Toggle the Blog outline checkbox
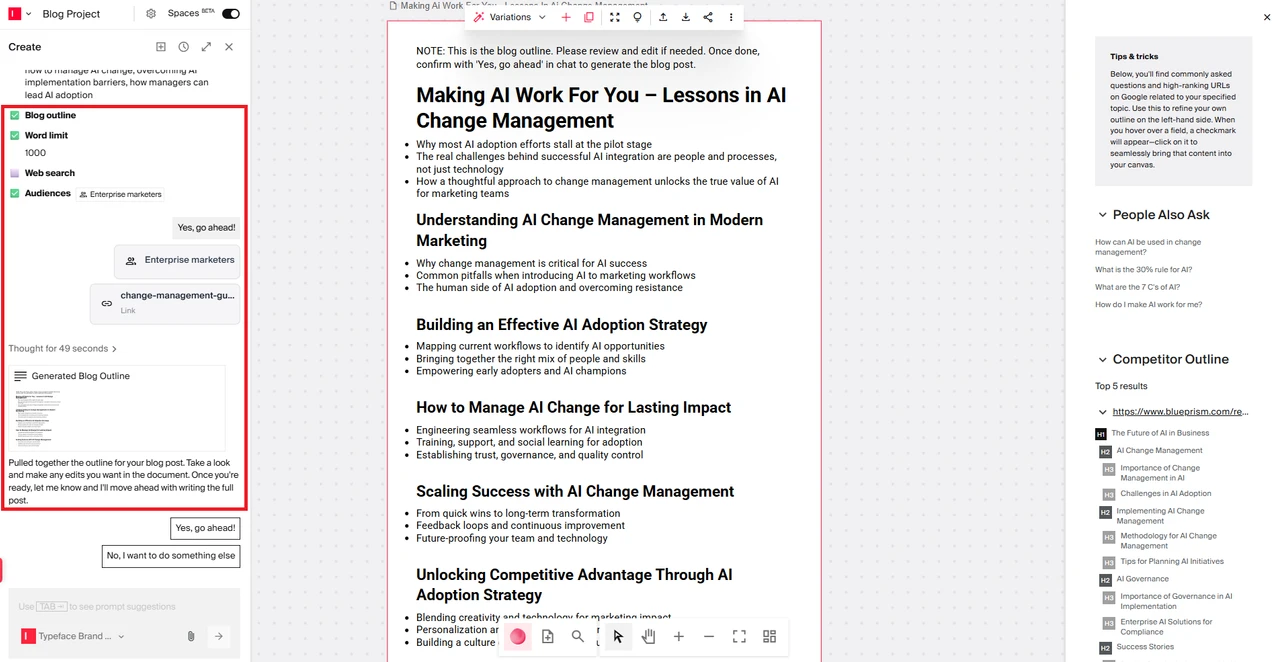The image size is (1272, 662). click(x=15, y=116)
